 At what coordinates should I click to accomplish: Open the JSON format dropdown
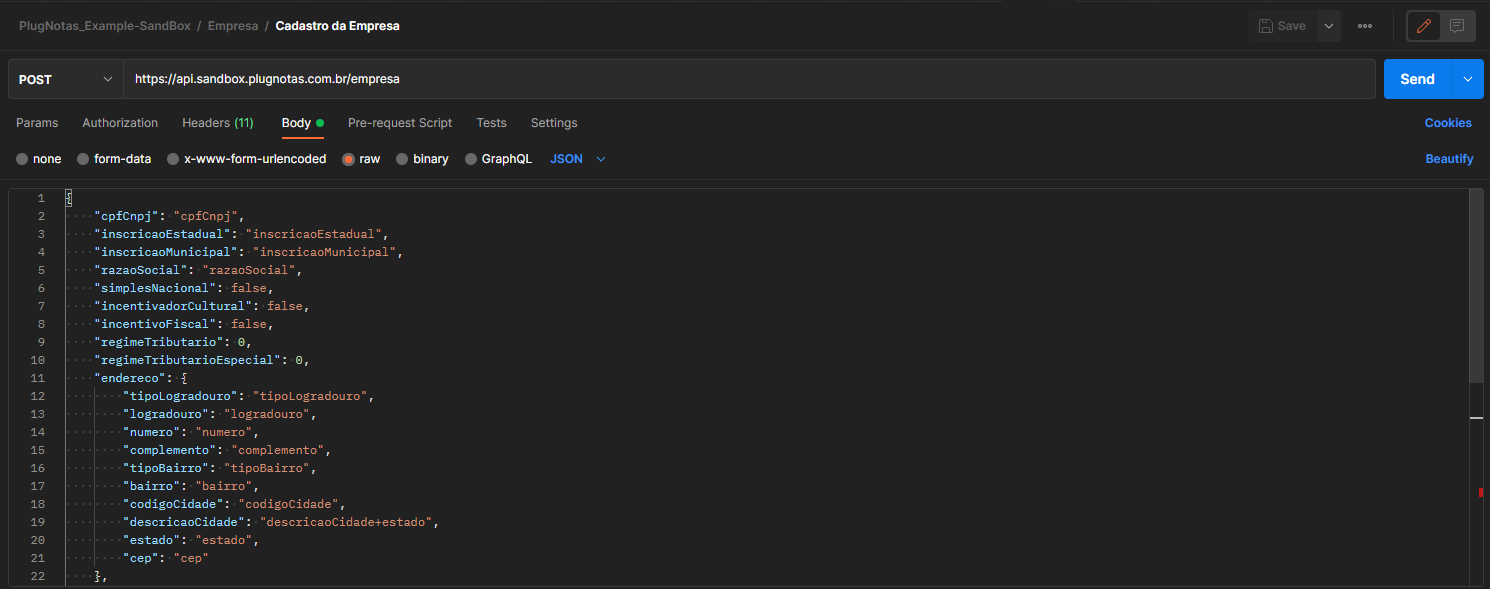(578, 159)
